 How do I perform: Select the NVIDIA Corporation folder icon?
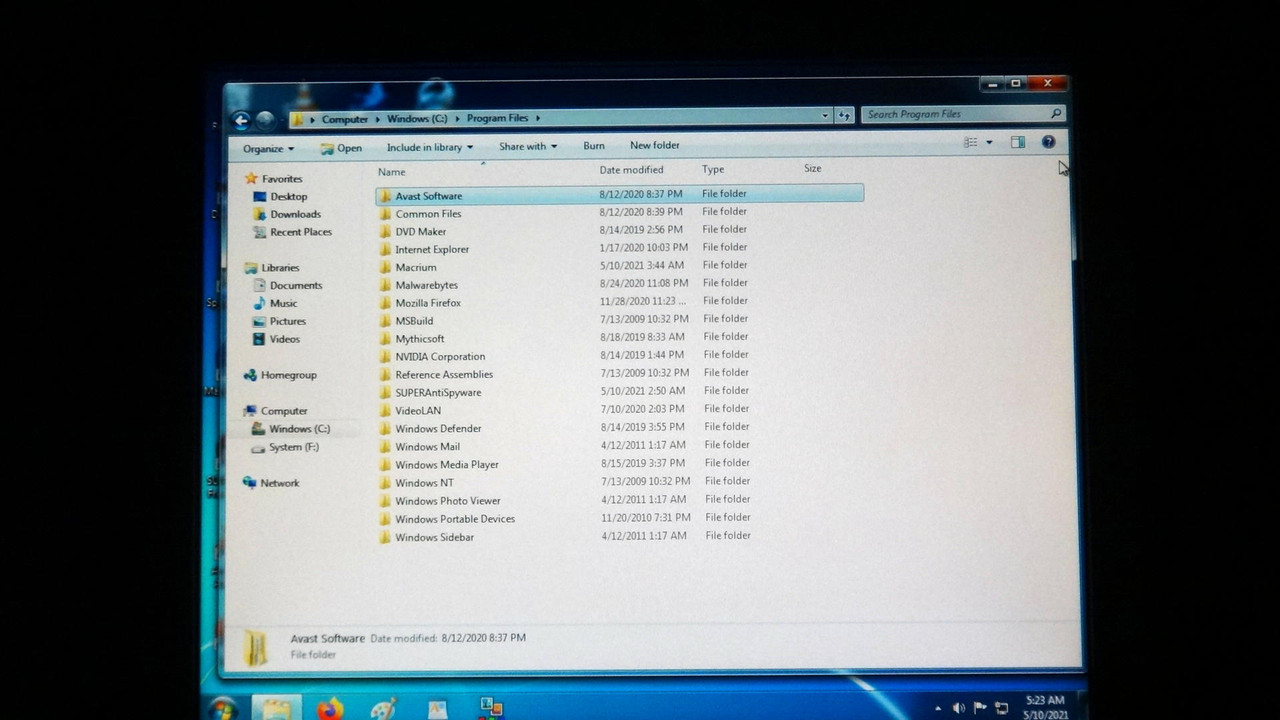[385, 356]
